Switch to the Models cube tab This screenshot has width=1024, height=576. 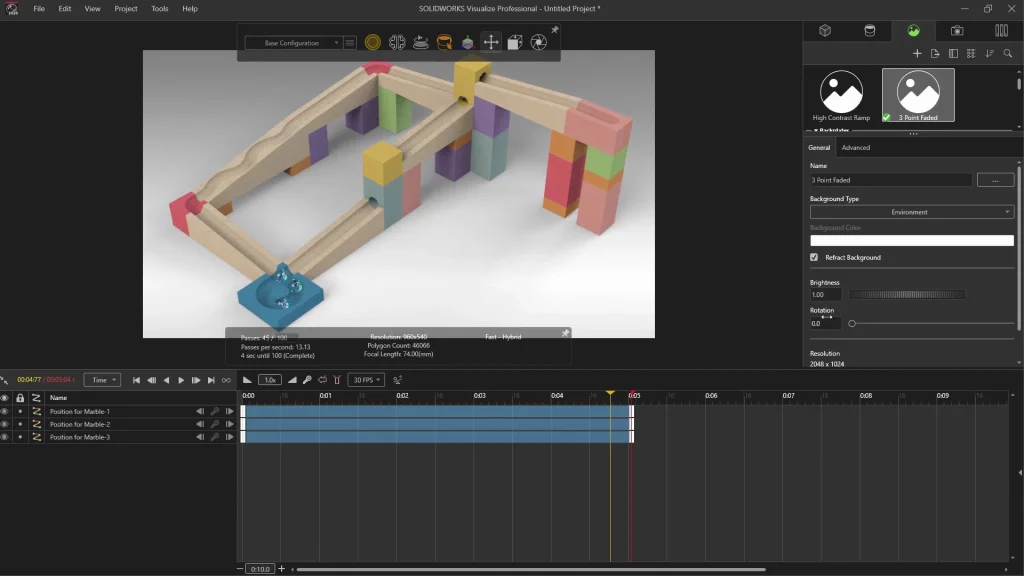point(825,31)
